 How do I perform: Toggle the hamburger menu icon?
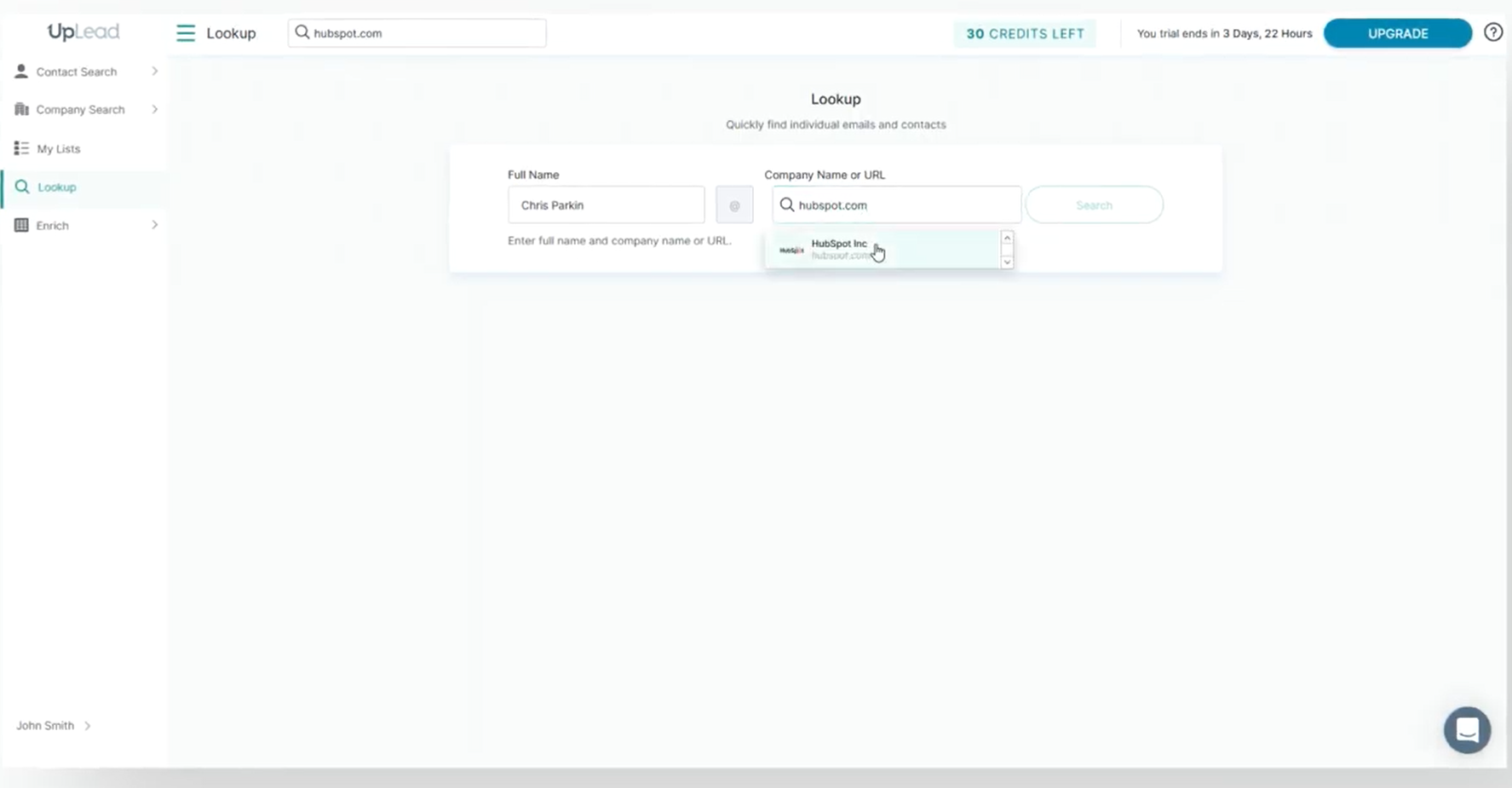(x=186, y=33)
